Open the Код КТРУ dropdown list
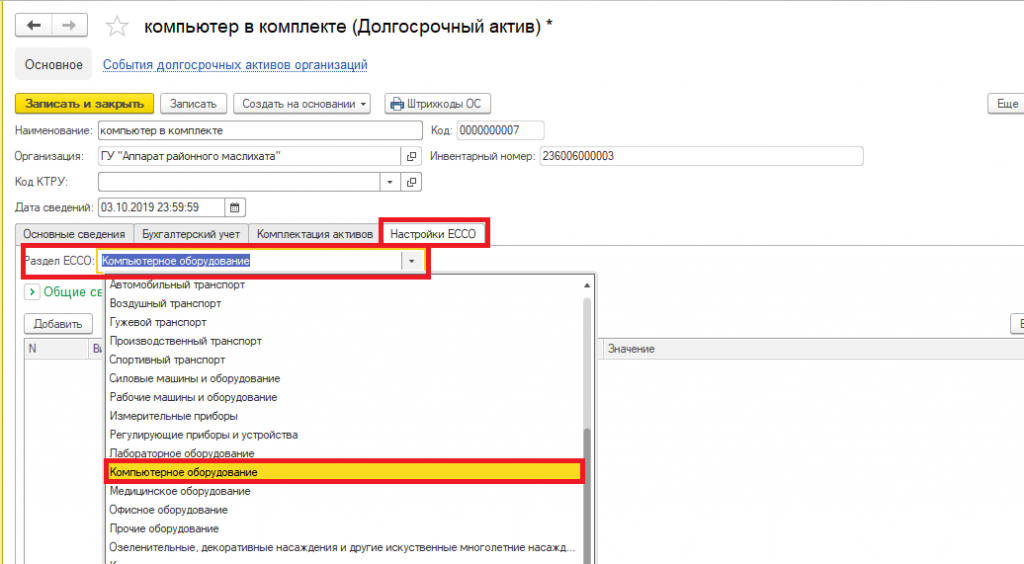The height and width of the screenshot is (564, 1024). [x=390, y=182]
